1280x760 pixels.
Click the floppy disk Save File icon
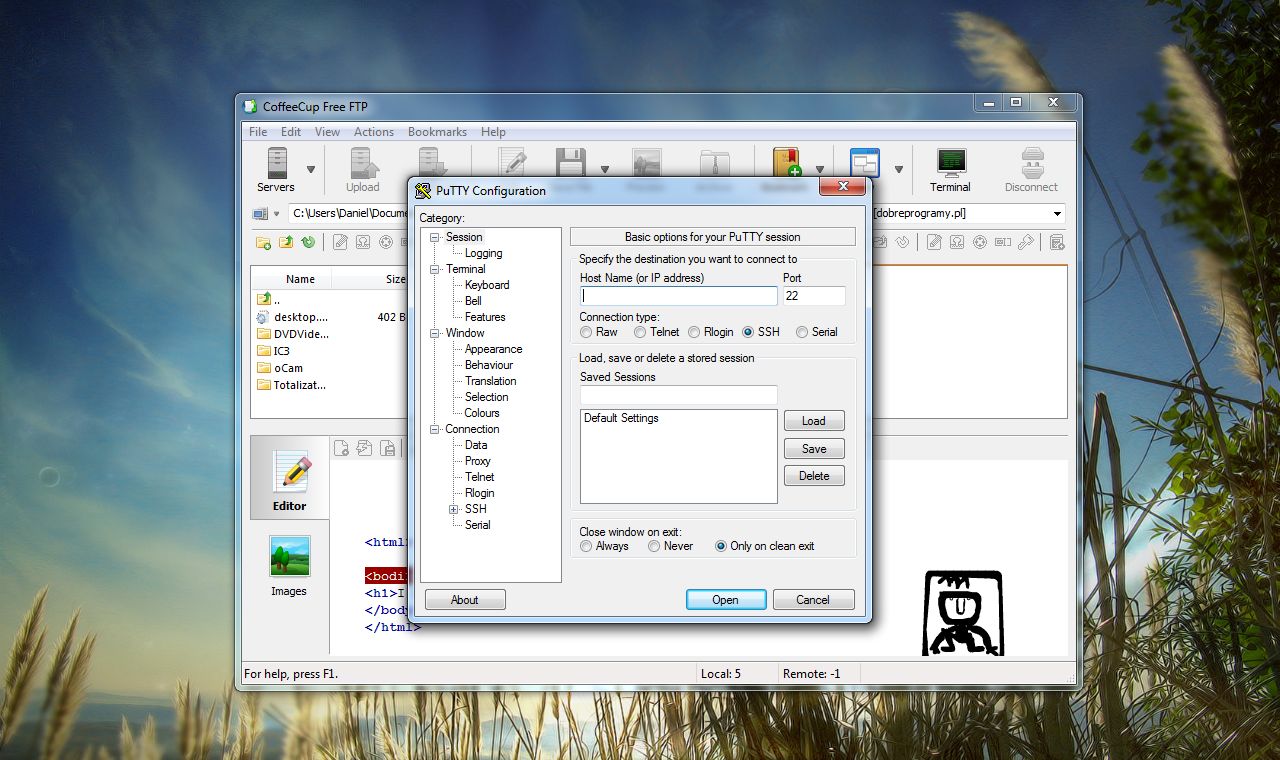[x=571, y=163]
